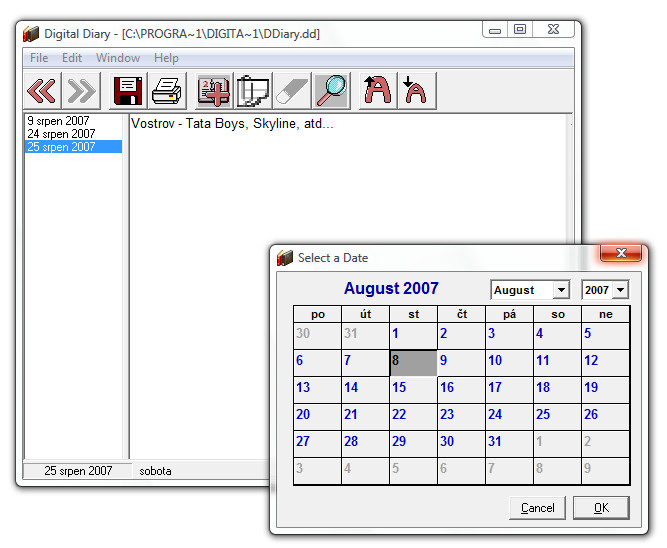This screenshot has height=548, width=667.
Task: Open the Window menu
Action: coord(118,58)
